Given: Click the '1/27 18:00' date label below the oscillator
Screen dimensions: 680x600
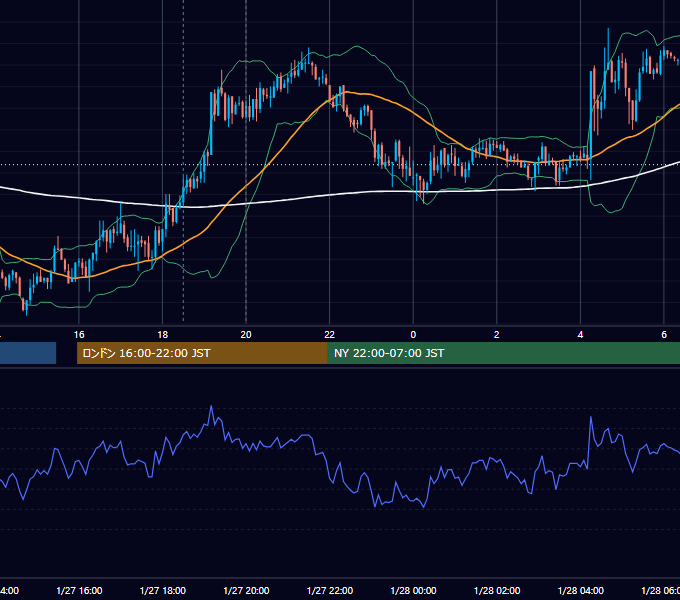Looking at the screenshot, I should click(163, 590).
